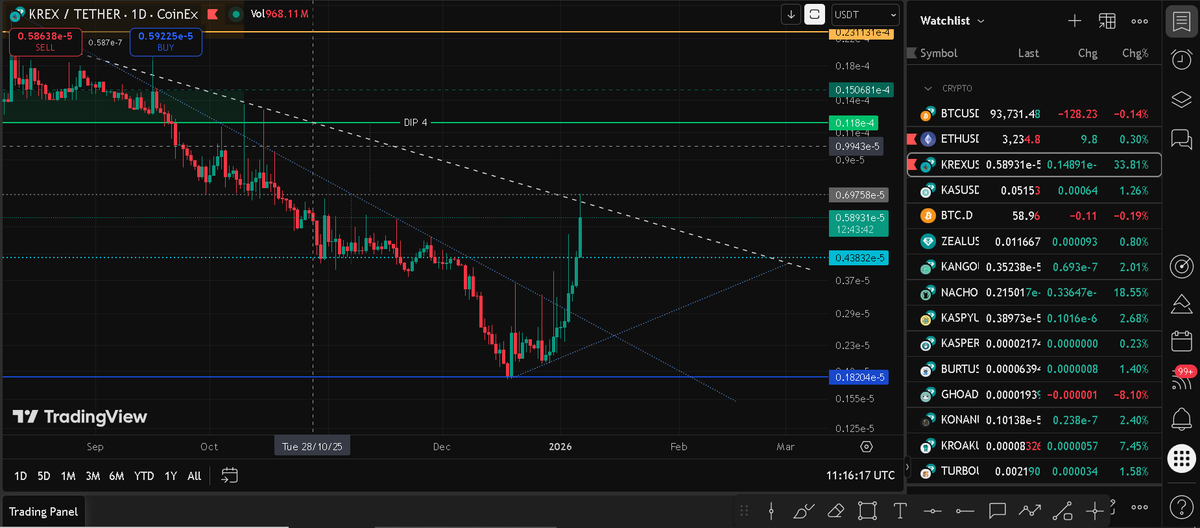Select the 1Y time range
Image resolution: width=1200 pixels, height=528 pixels.
(x=171, y=475)
